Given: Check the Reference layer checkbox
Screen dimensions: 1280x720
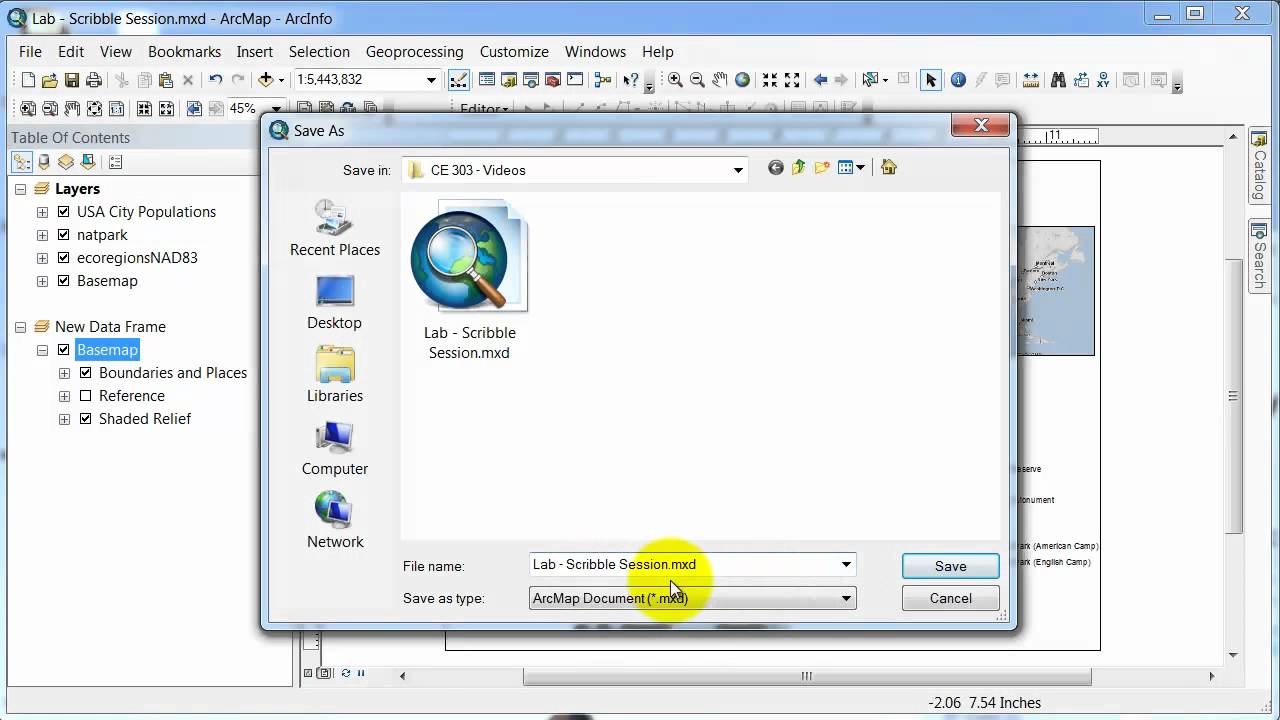Looking at the screenshot, I should (x=86, y=396).
